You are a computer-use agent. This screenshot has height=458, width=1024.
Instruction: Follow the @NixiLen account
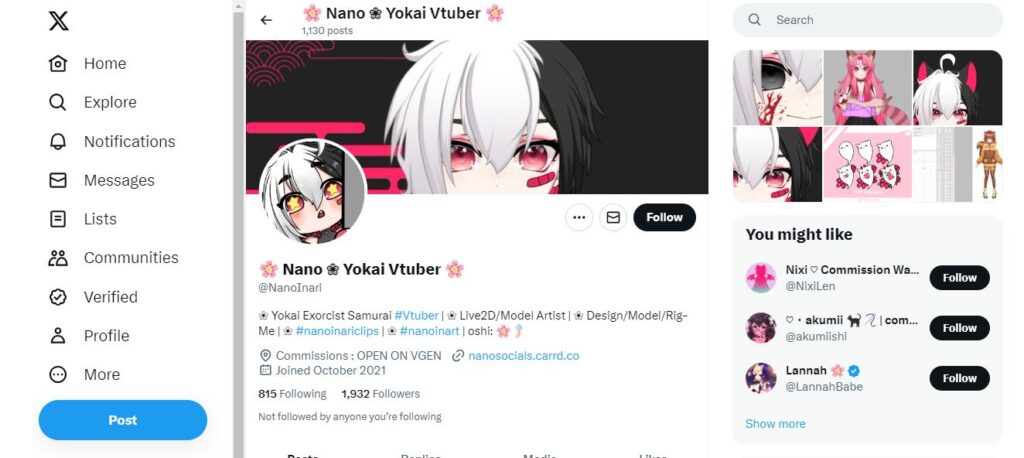(x=959, y=278)
